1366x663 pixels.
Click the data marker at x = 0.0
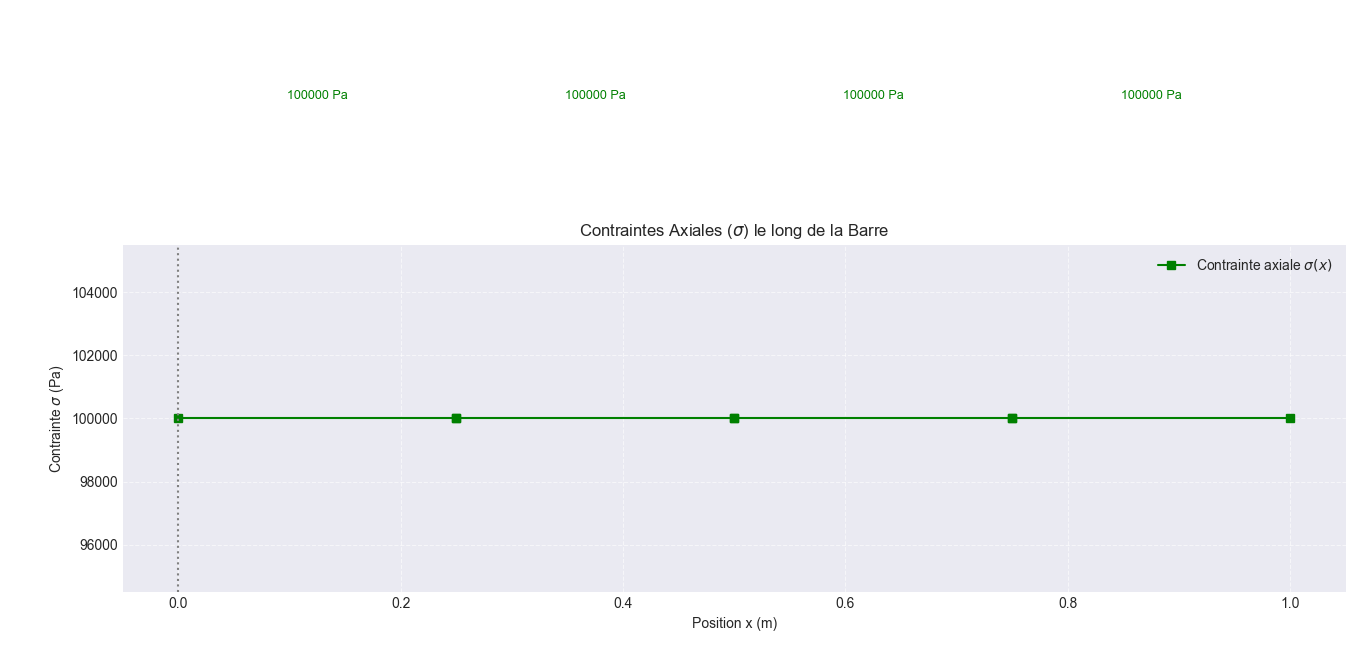pos(178,418)
